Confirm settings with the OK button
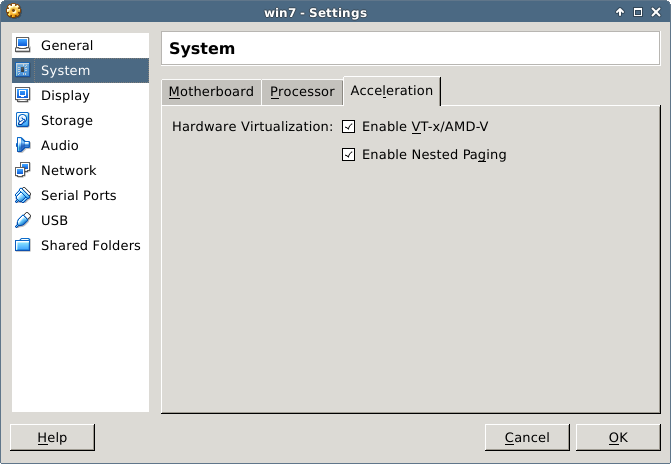This screenshot has width=671, height=464. tap(618, 437)
